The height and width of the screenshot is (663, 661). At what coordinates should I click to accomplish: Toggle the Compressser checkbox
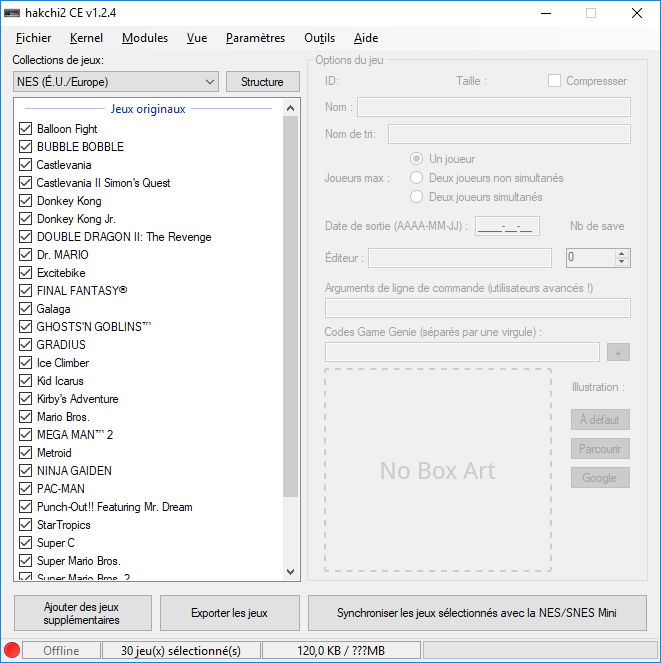(x=554, y=81)
